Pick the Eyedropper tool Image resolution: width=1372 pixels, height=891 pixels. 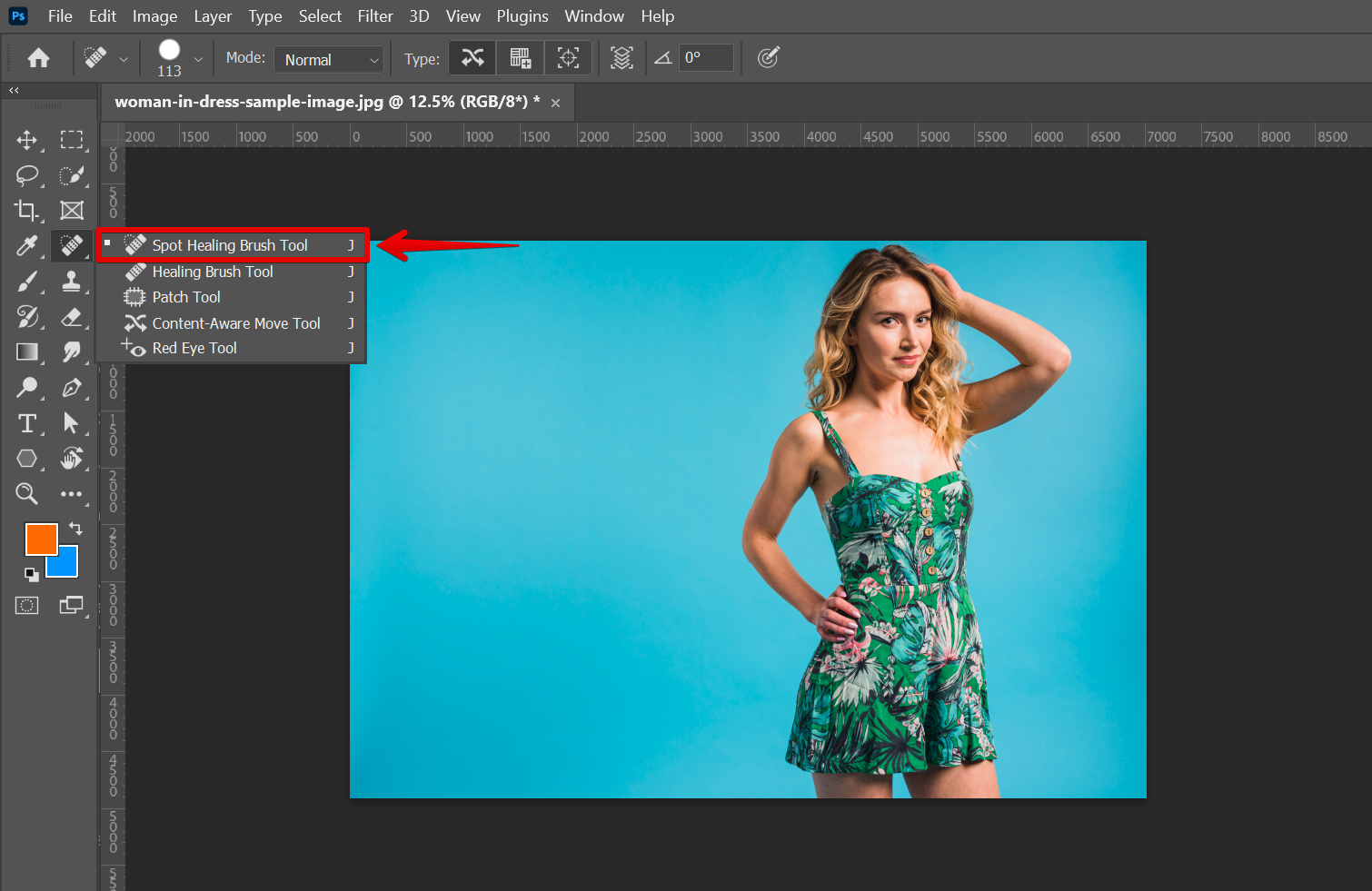27,246
